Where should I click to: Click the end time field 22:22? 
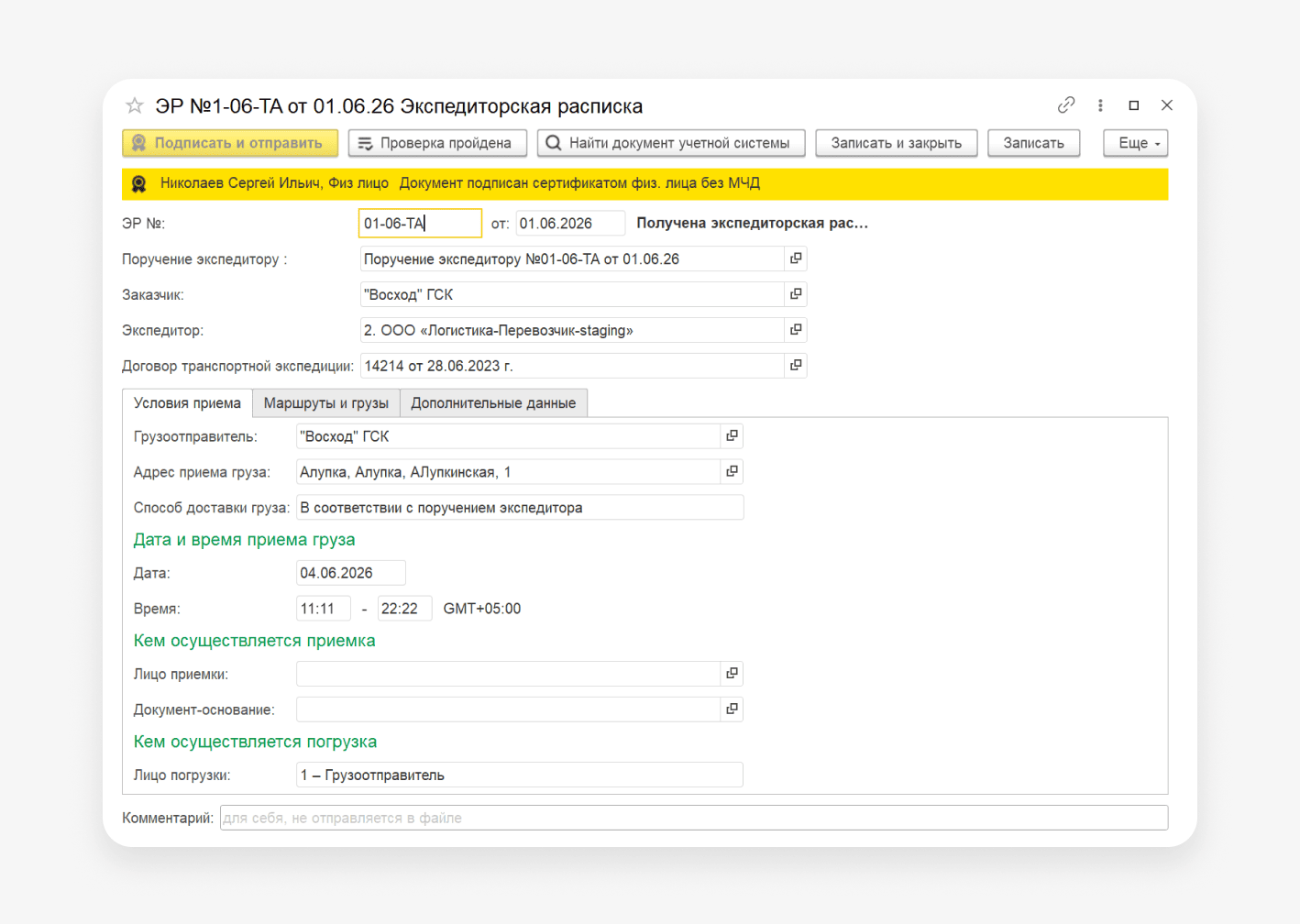404,609
